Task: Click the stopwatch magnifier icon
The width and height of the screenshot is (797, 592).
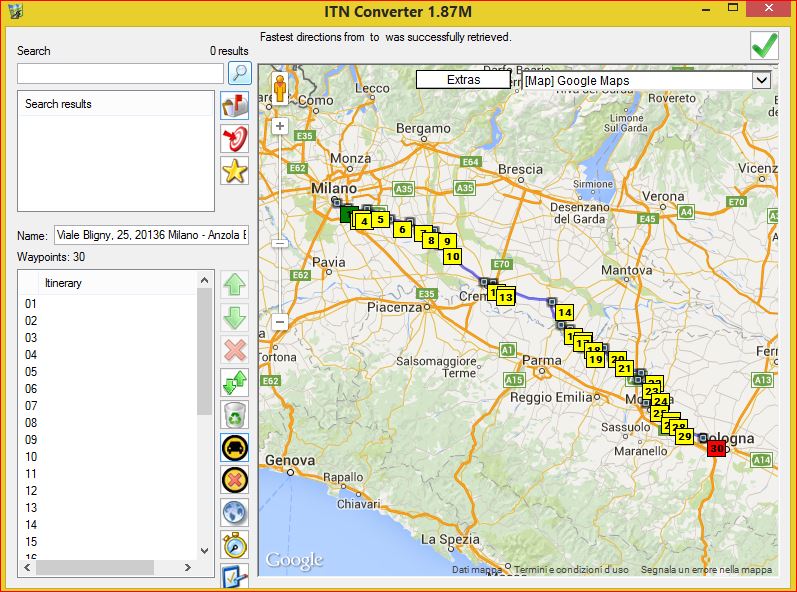Action: 234,545
